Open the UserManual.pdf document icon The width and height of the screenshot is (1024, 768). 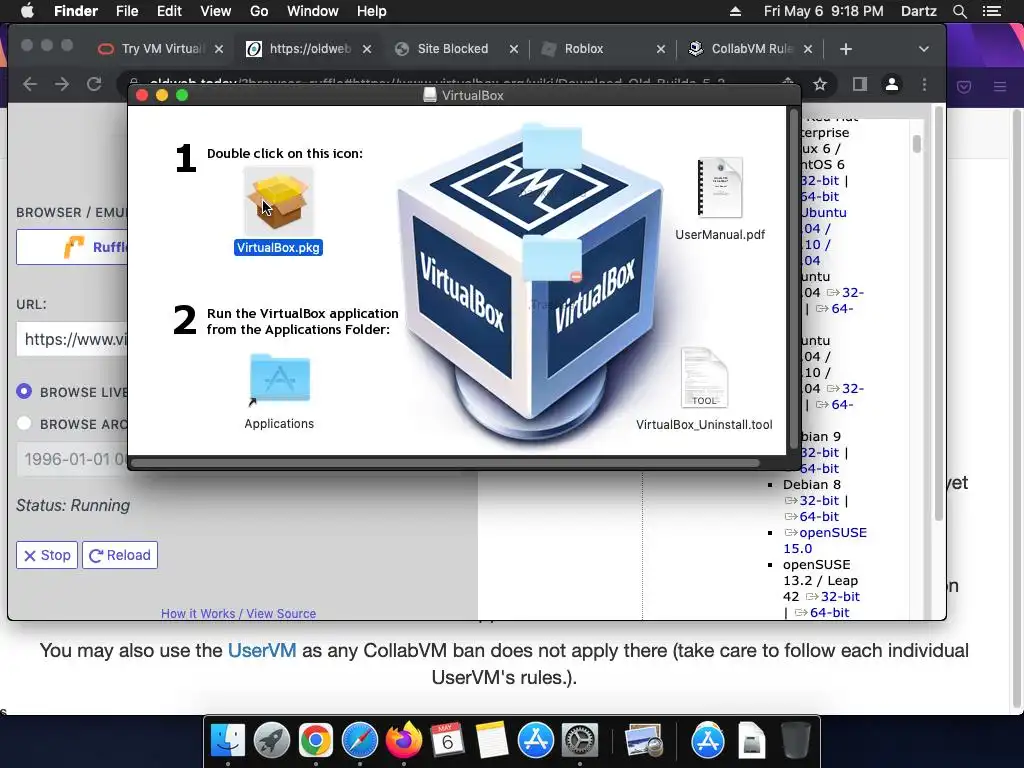coord(720,188)
